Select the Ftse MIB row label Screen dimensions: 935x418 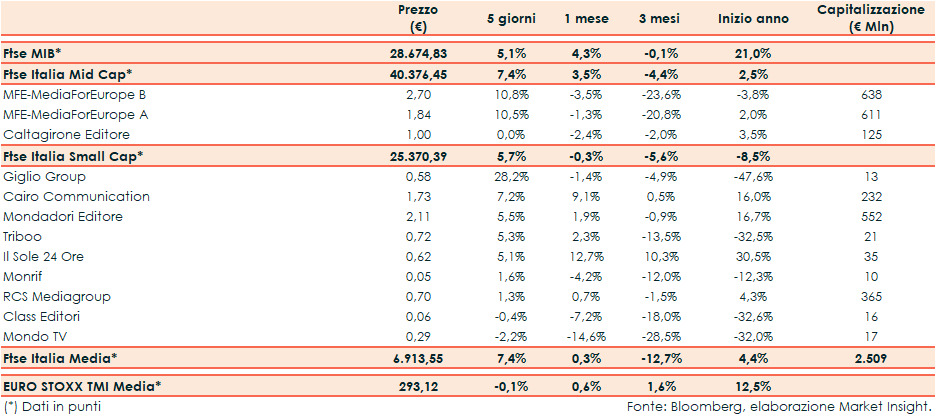click(31, 52)
